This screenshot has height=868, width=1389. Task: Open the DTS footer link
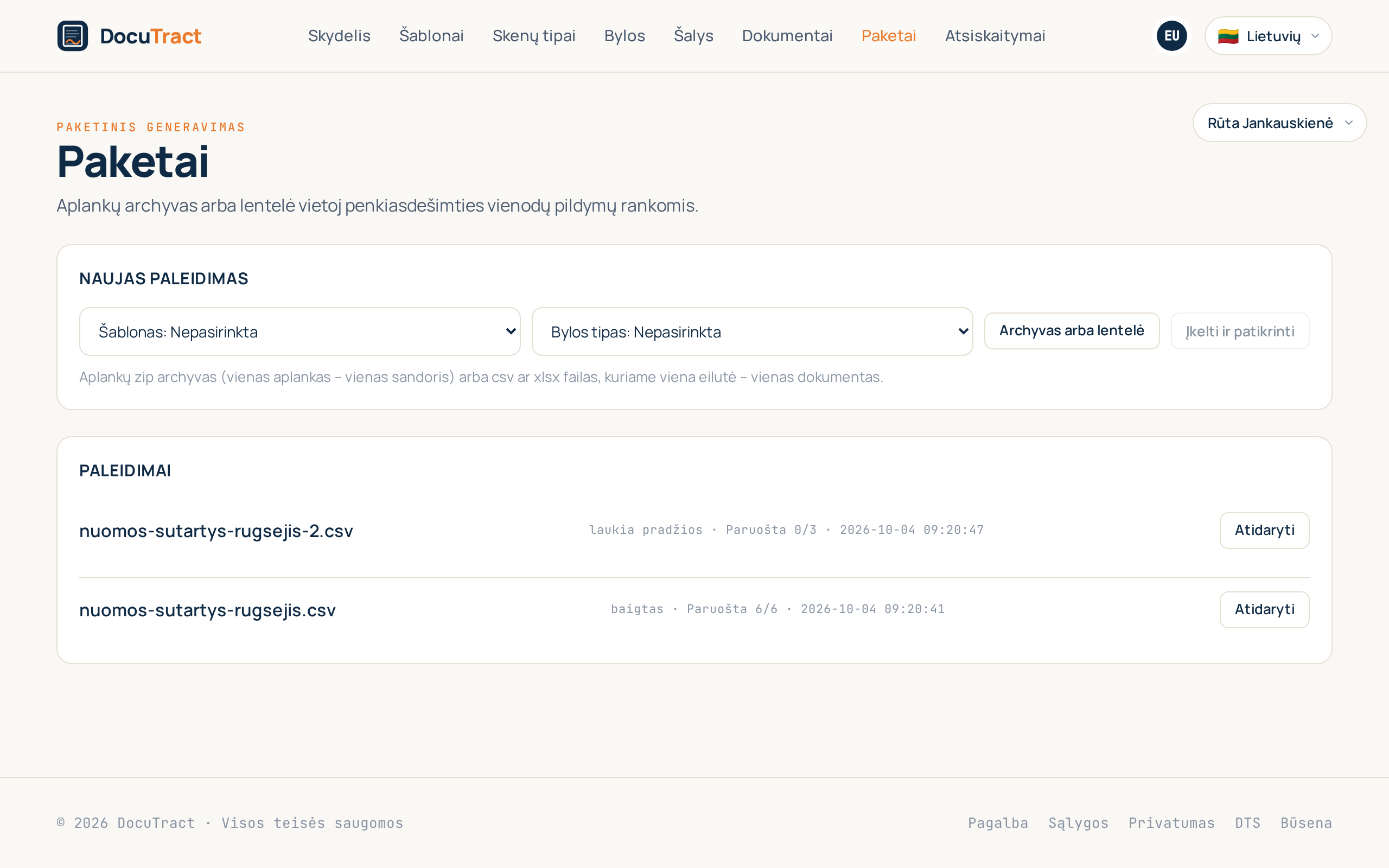pos(1248,822)
